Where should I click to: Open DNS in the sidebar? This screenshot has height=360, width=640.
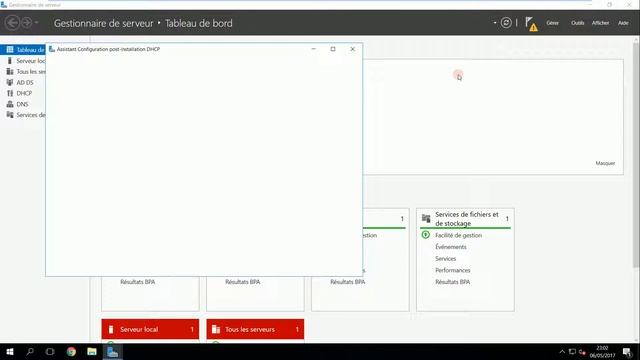tap(23, 104)
